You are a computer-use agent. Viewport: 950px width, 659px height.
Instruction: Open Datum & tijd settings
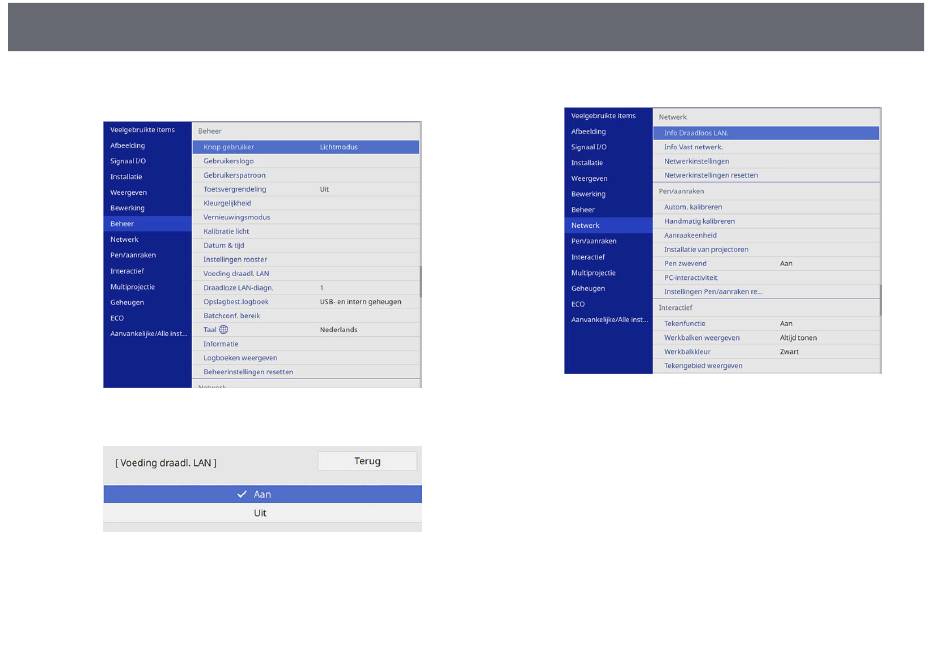tap(306, 245)
